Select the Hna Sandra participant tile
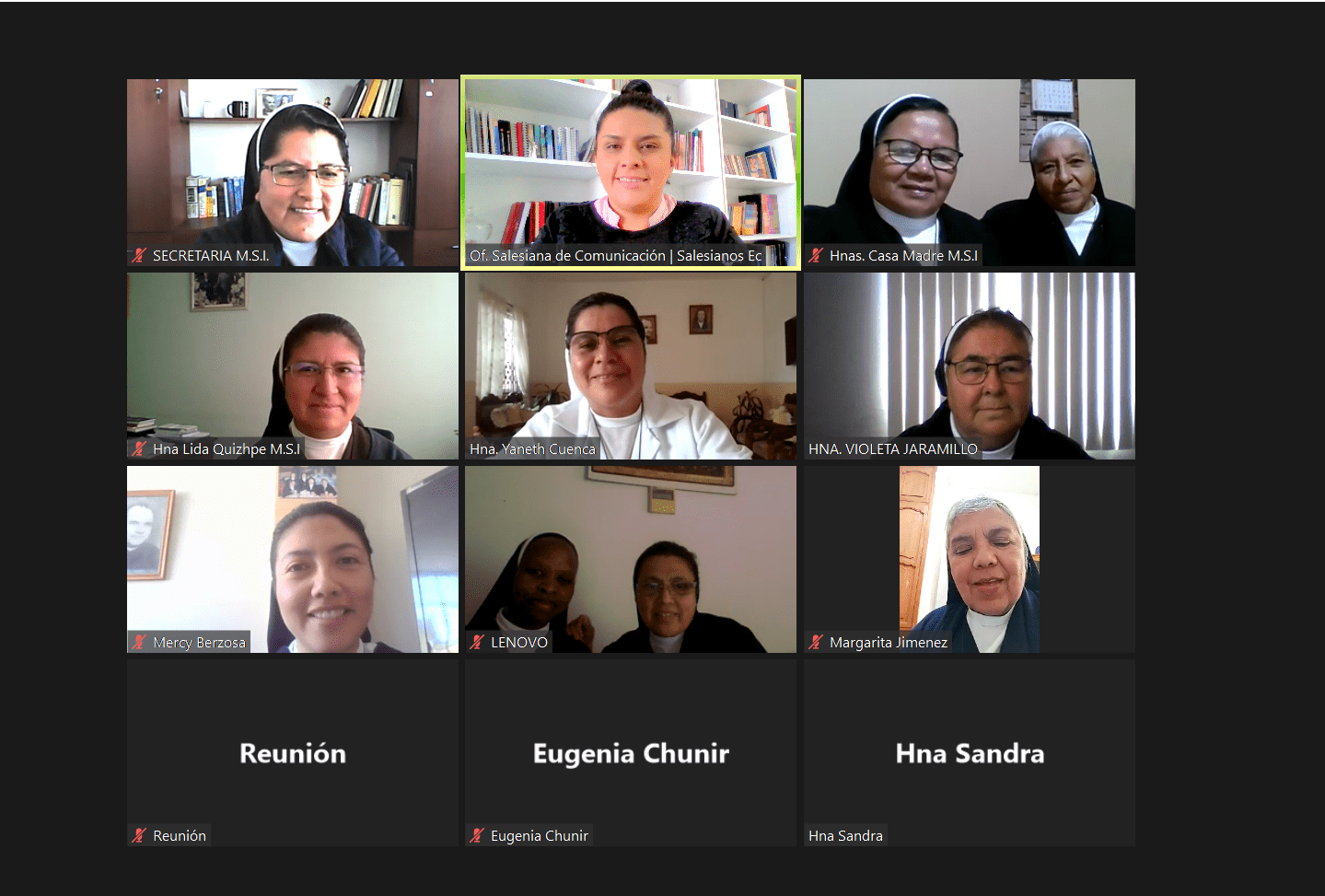 970,753
